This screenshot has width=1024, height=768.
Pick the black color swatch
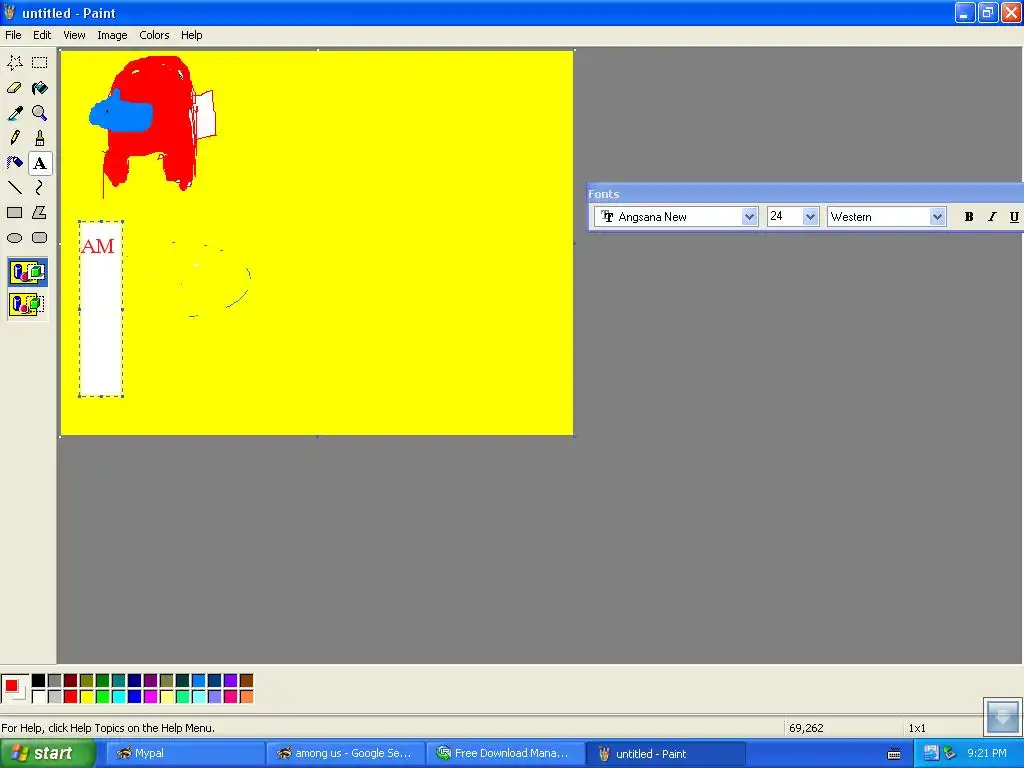click(39, 681)
